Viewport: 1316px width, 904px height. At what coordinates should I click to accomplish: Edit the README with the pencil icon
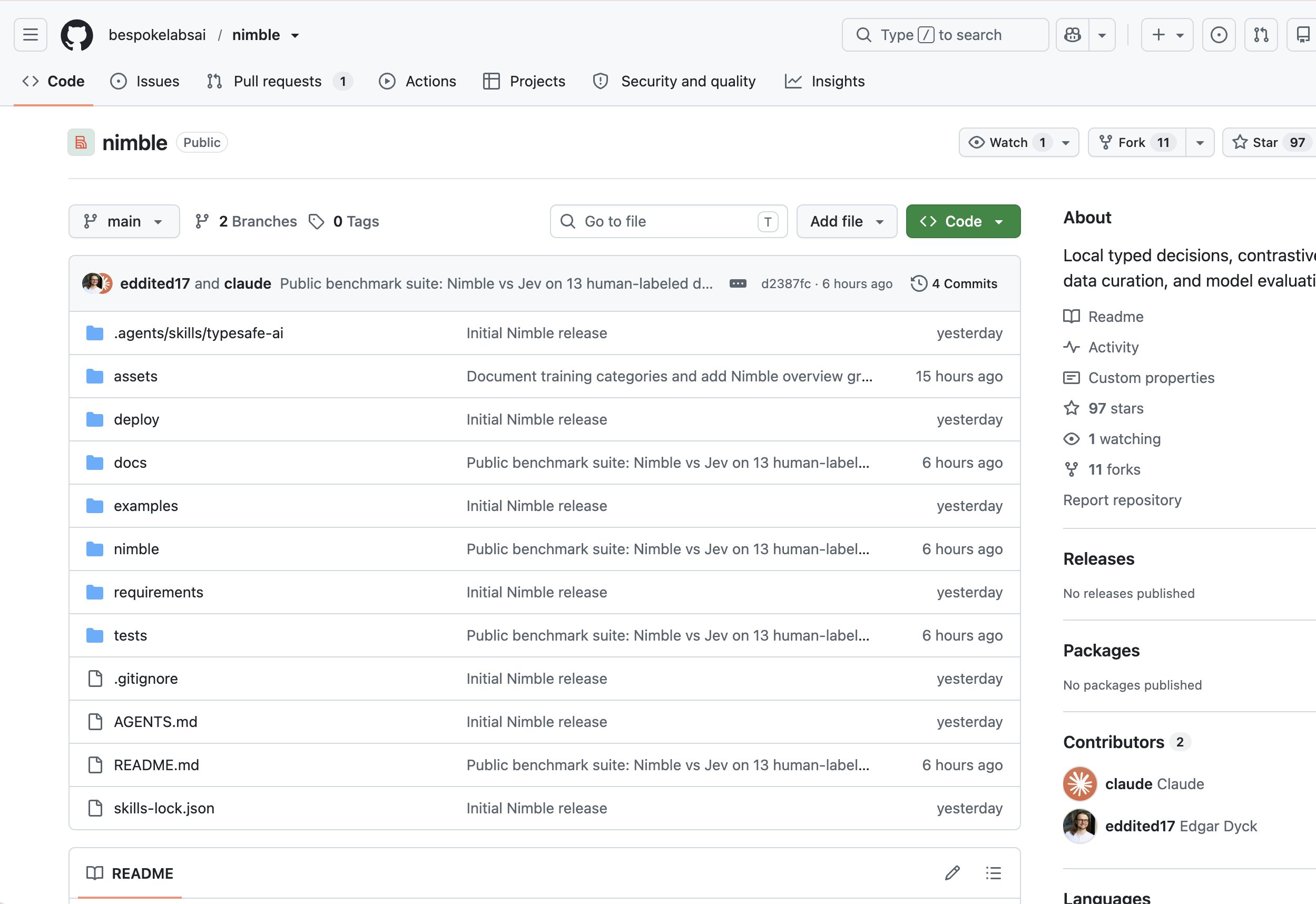(952, 873)
